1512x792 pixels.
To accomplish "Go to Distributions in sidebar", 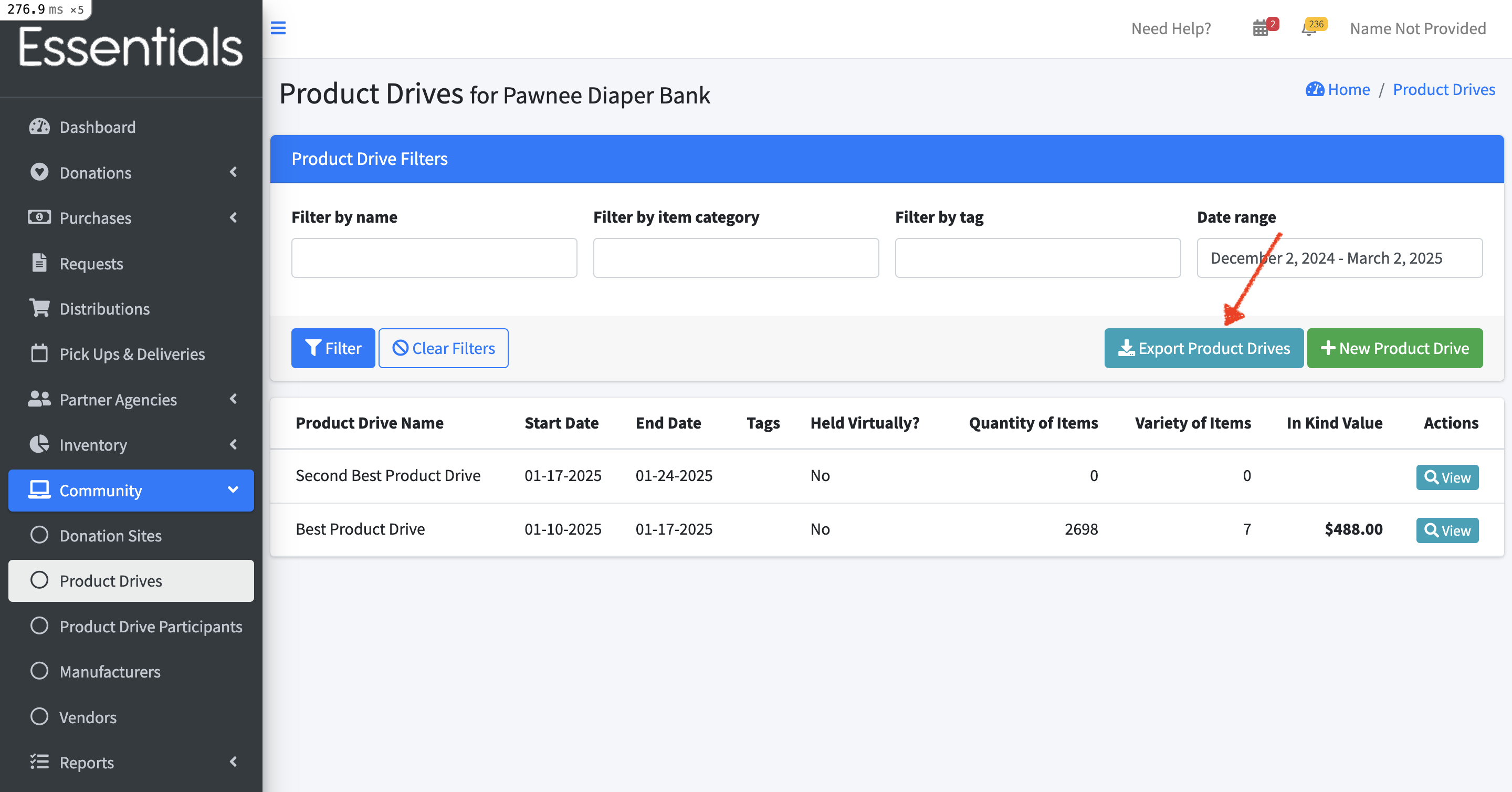I will (131, 308).
